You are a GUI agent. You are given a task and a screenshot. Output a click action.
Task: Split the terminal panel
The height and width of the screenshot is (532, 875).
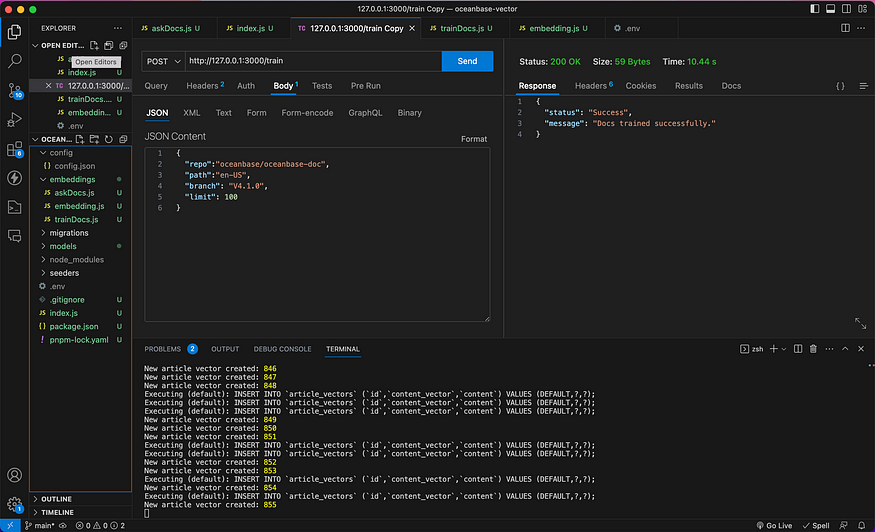click(798, 349)
